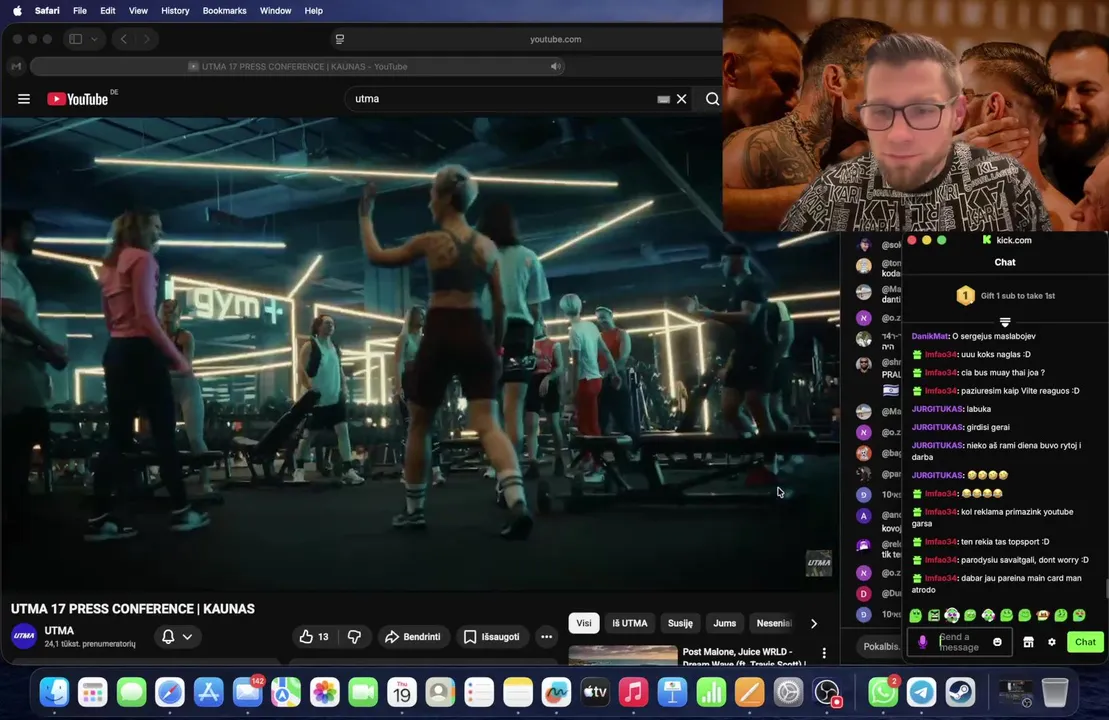Open the UTMA channel name link
This screenshot has width=1109, height=720.
pos(59,630)
